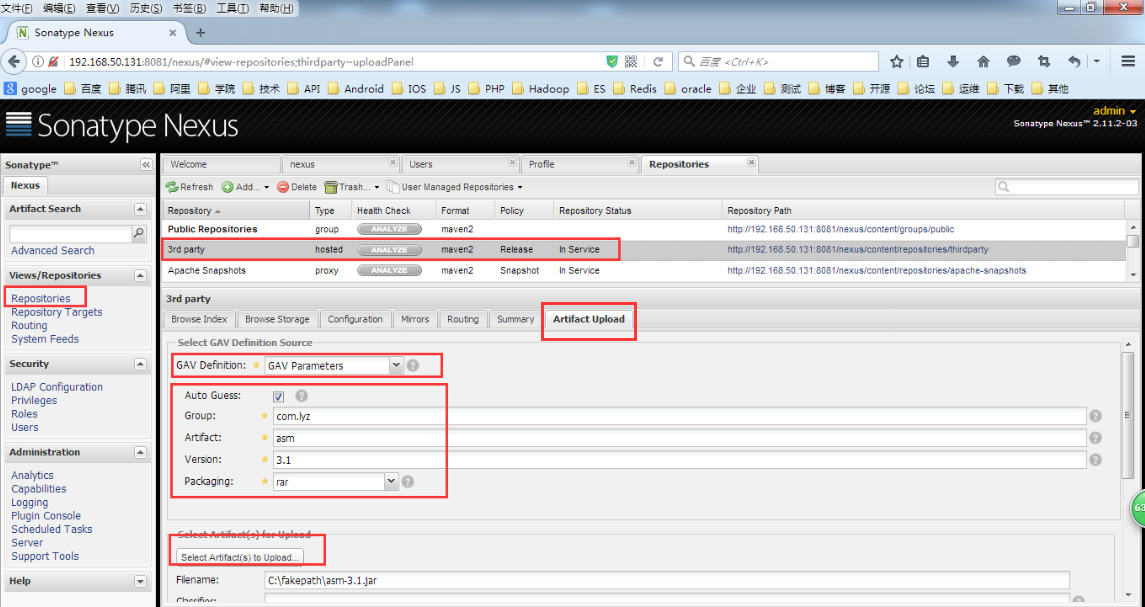This screenshot has height=607, width=1145.
Task: Open Scheduled Tasks link
Action: [52, 530]
